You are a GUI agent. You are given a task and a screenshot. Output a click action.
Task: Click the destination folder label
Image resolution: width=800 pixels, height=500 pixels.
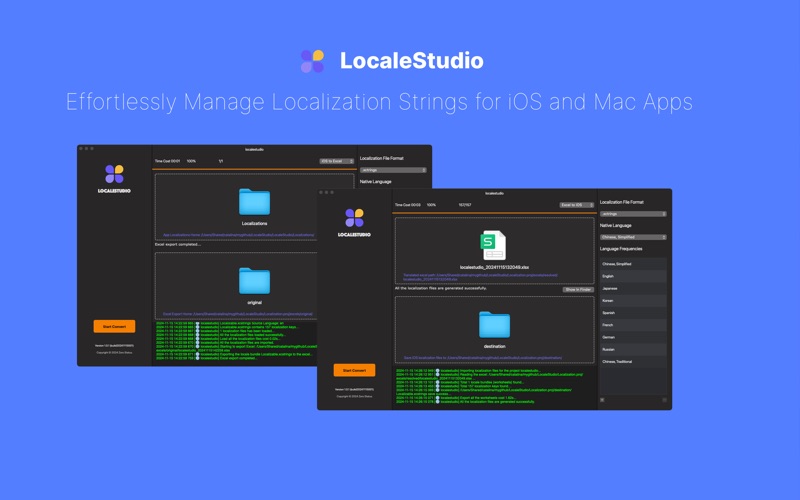(494, 346)
